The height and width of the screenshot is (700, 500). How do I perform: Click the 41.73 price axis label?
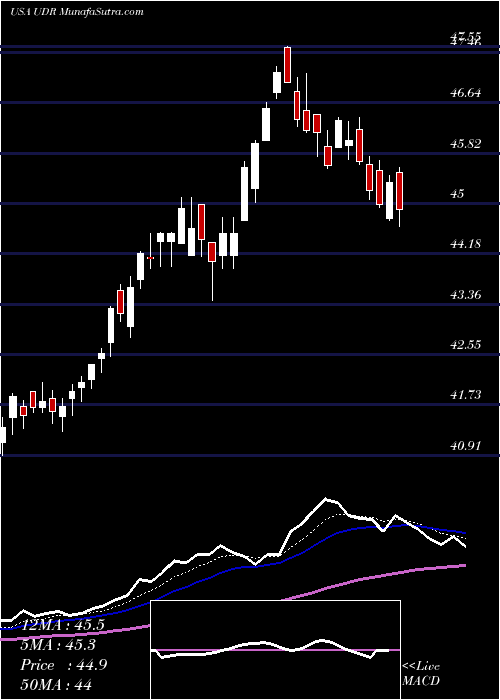click(466, 395)
